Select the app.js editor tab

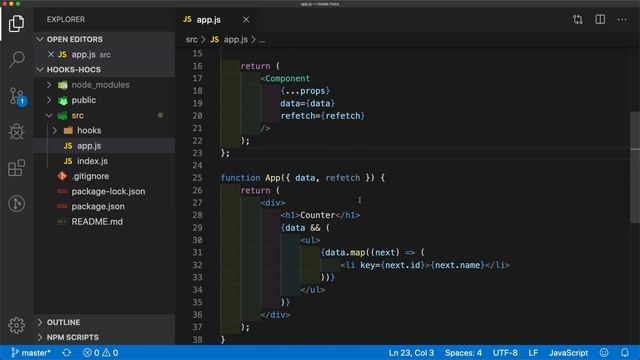tap(216, 20)
